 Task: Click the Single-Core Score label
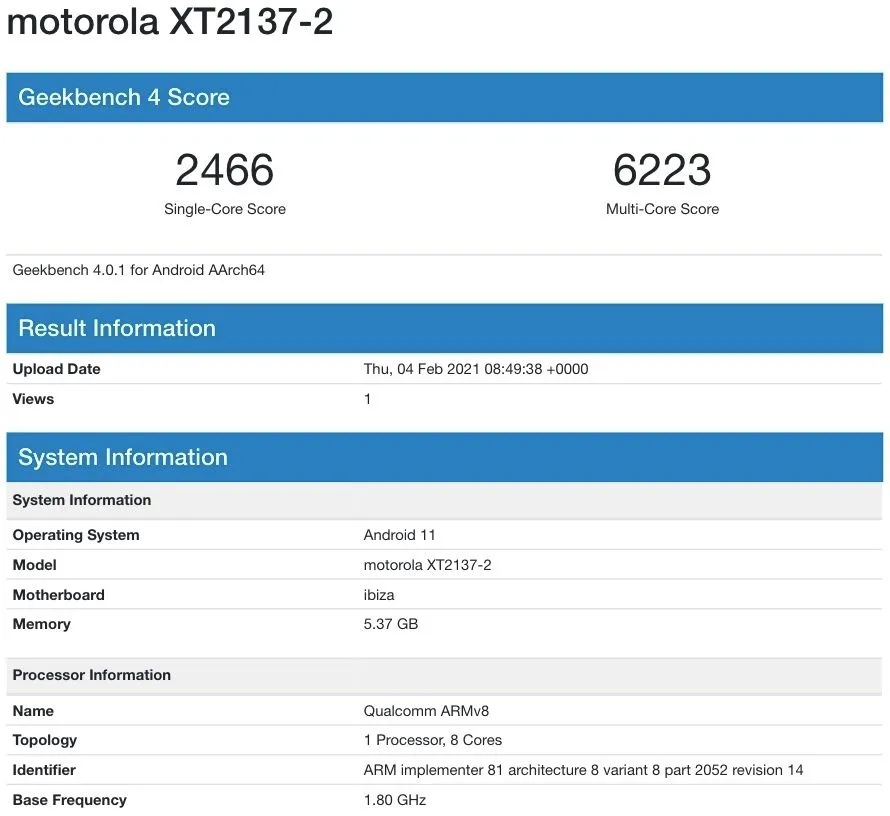point(224,209)
